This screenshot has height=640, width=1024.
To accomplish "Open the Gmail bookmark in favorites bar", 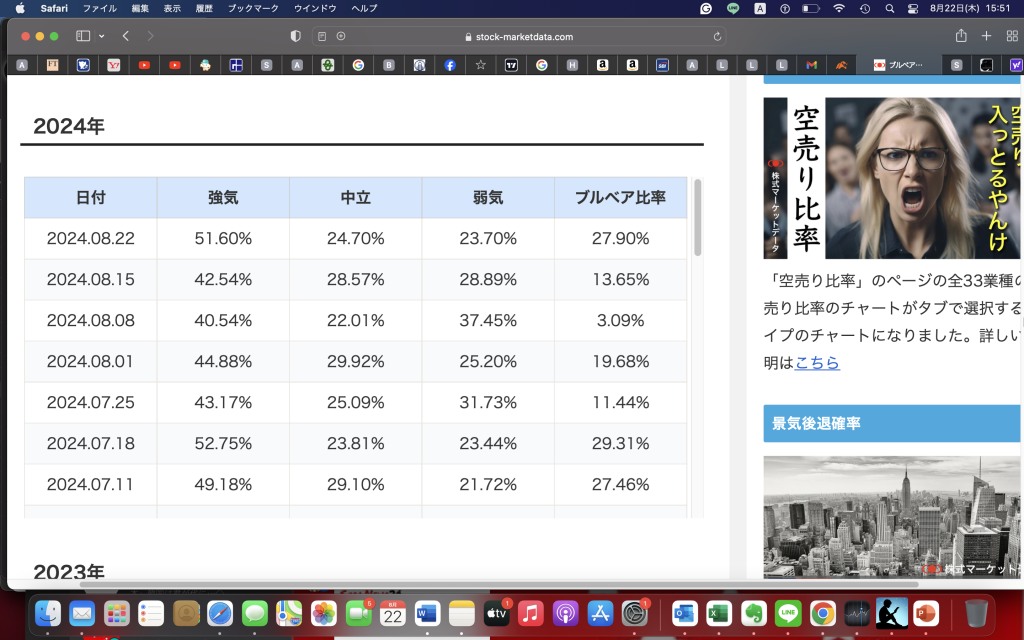I will [812, 64].
